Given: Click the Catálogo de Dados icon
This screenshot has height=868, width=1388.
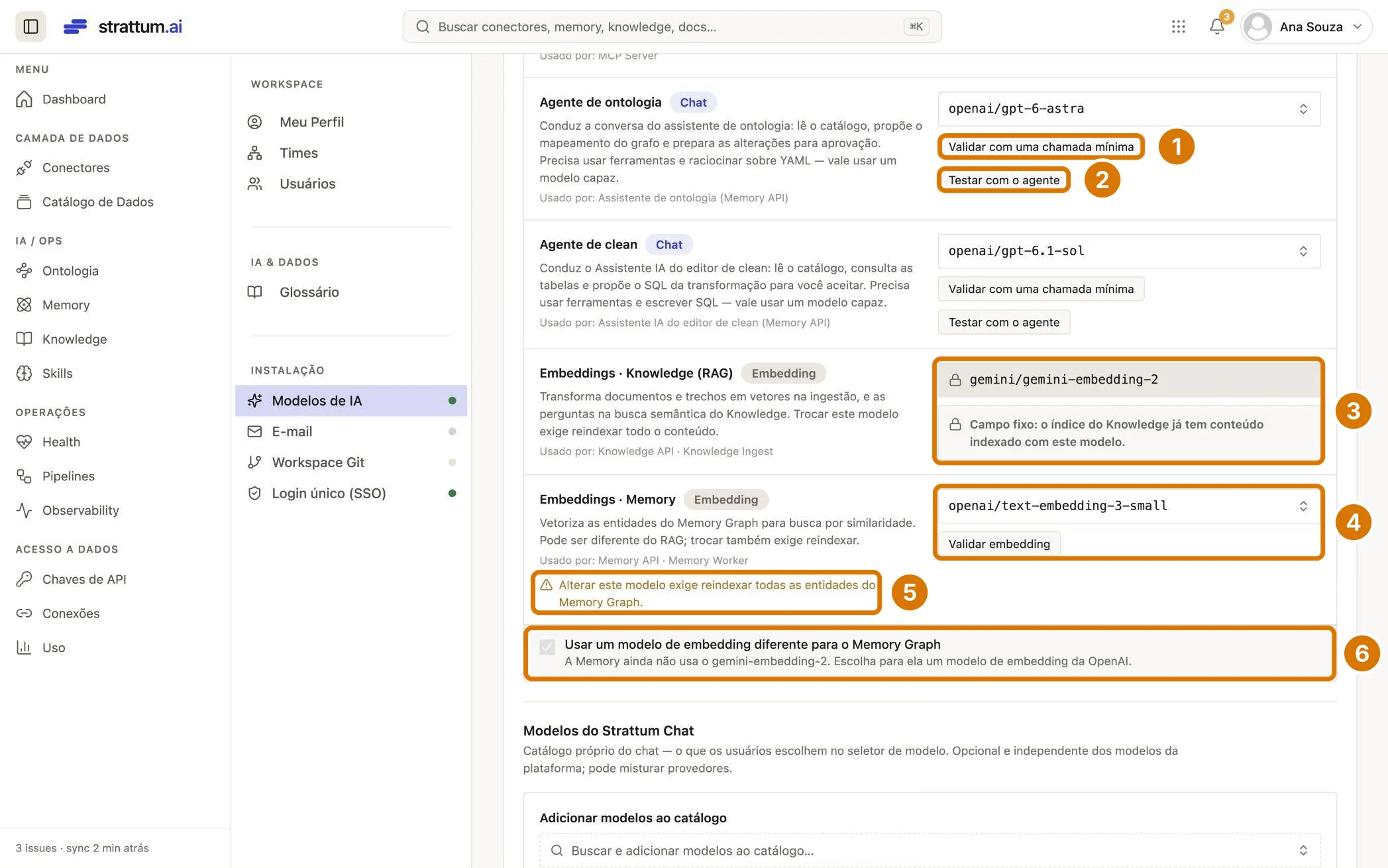Looking at the screenshot, I should pyautogui.click(x=25, y=202).
